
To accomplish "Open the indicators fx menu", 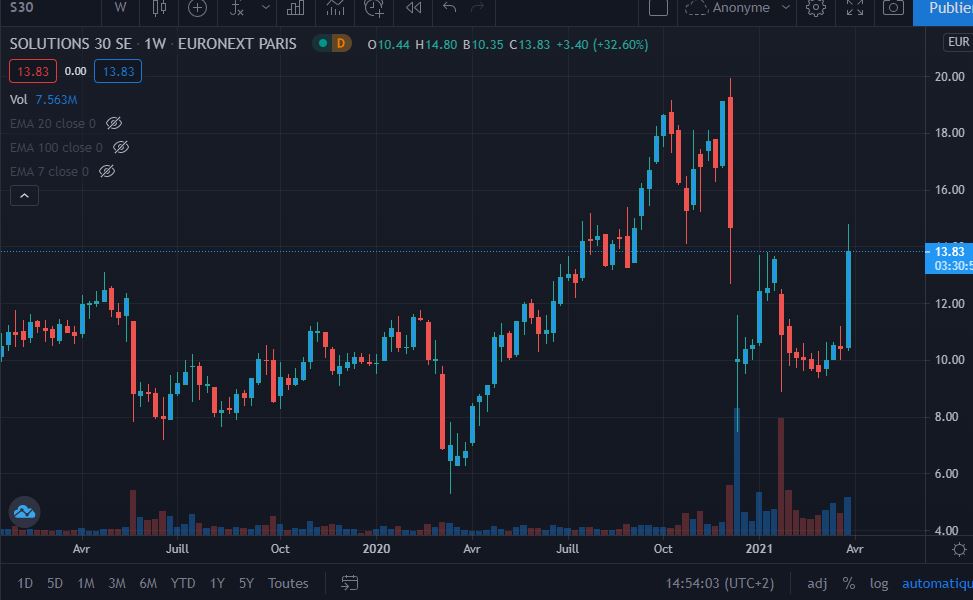I will pos(236,8).
